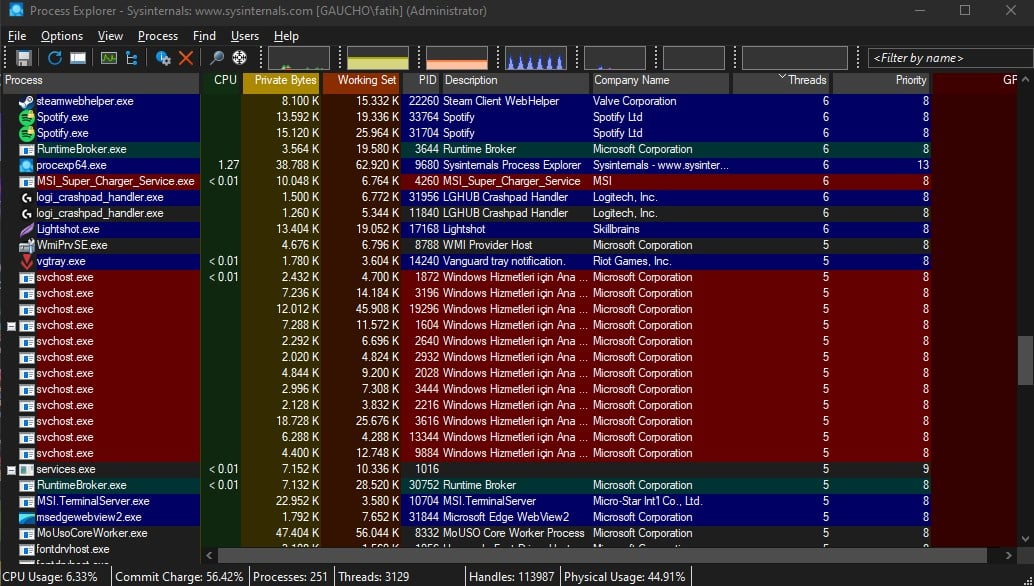1034x586 pixels.
Task: Click Commit Charge in the status bar
Action: click(x=179, y=577)
